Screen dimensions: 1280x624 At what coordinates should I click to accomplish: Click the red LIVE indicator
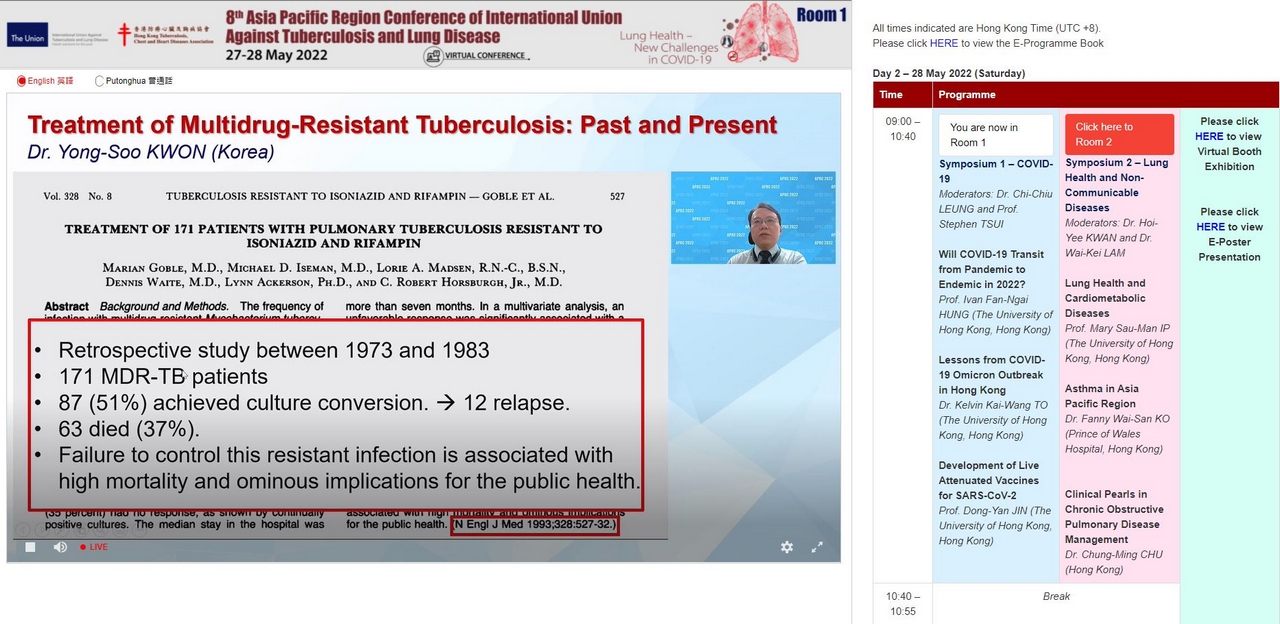coord(94,547)
